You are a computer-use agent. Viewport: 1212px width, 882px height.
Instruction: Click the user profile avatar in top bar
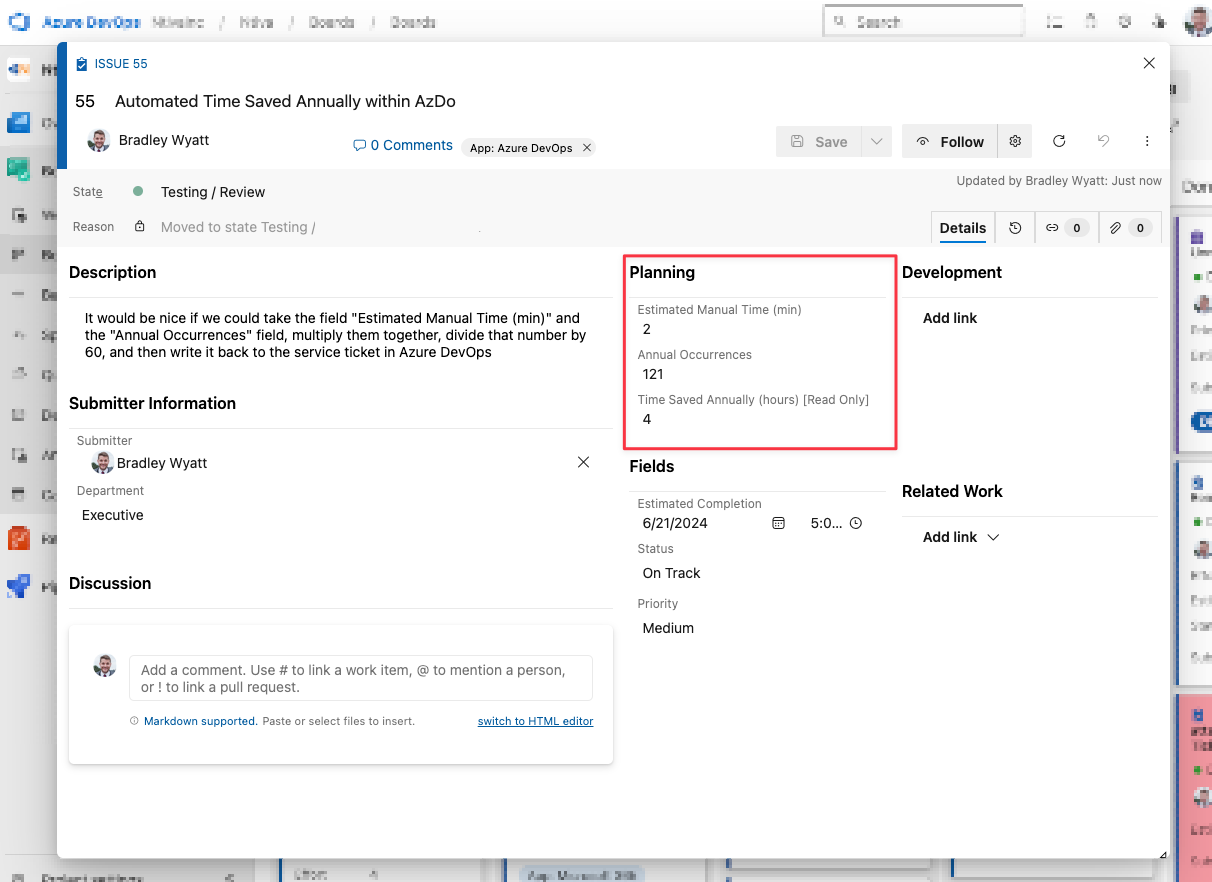1198,21
